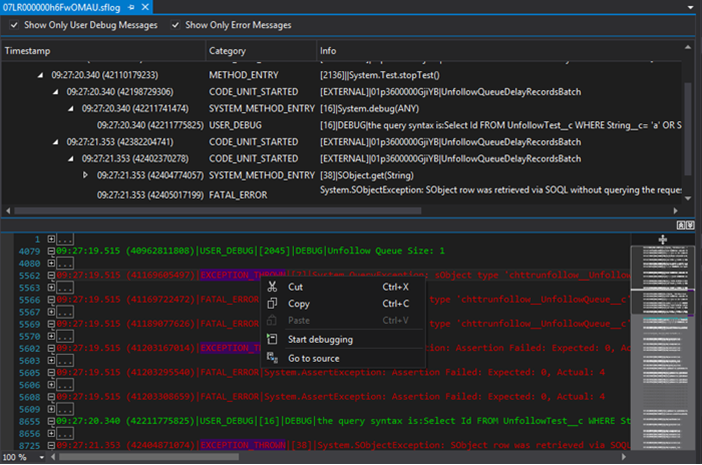Collapse the log line 5608 outline
702x465 pixels.
[51, 397]
